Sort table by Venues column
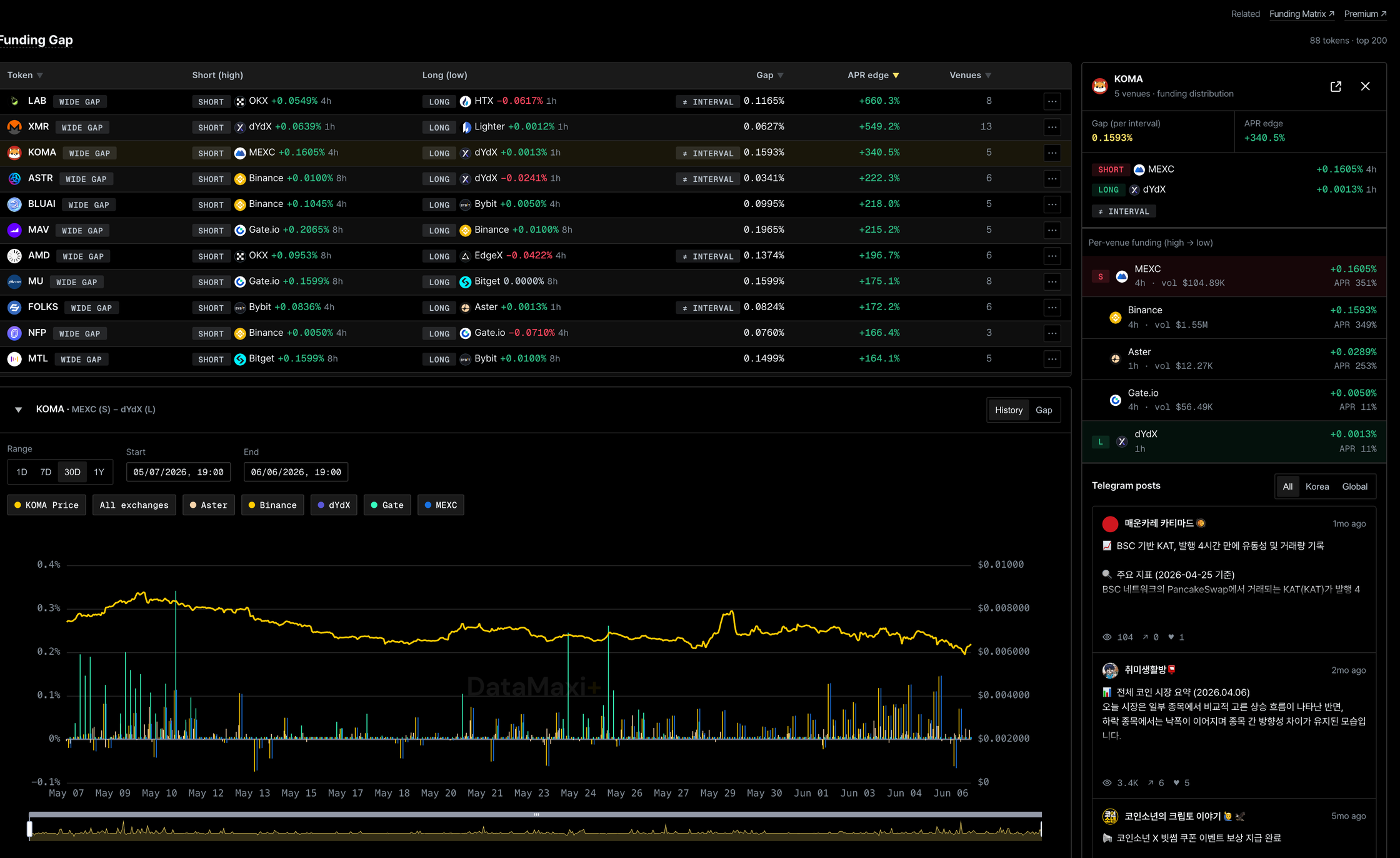This screenshot has width=1400, height=858. (x=971, y=76)
